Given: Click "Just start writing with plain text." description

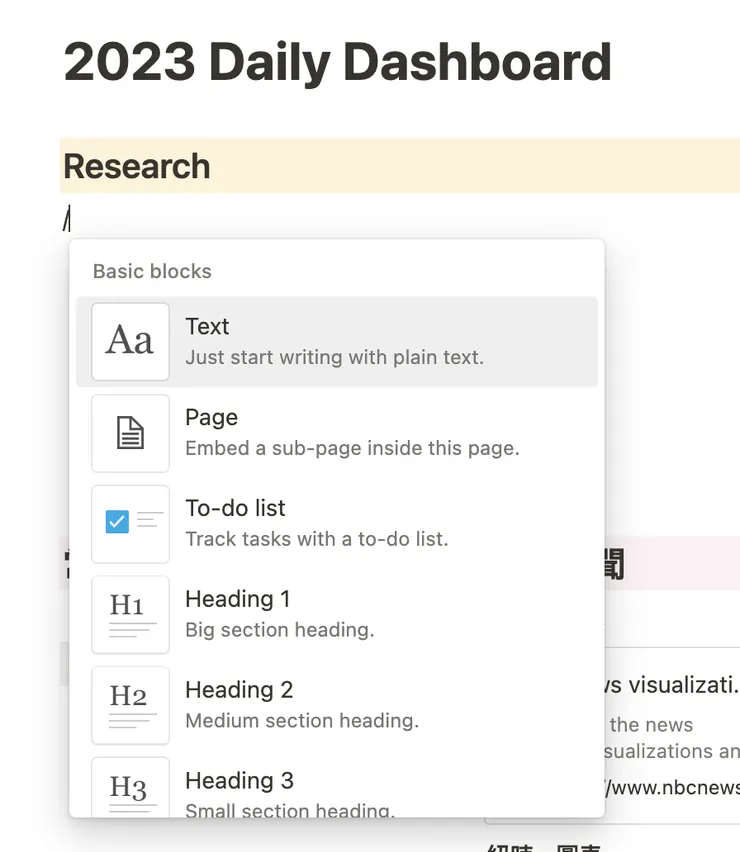Looking at the screenshot, I should tap(334, 357).
